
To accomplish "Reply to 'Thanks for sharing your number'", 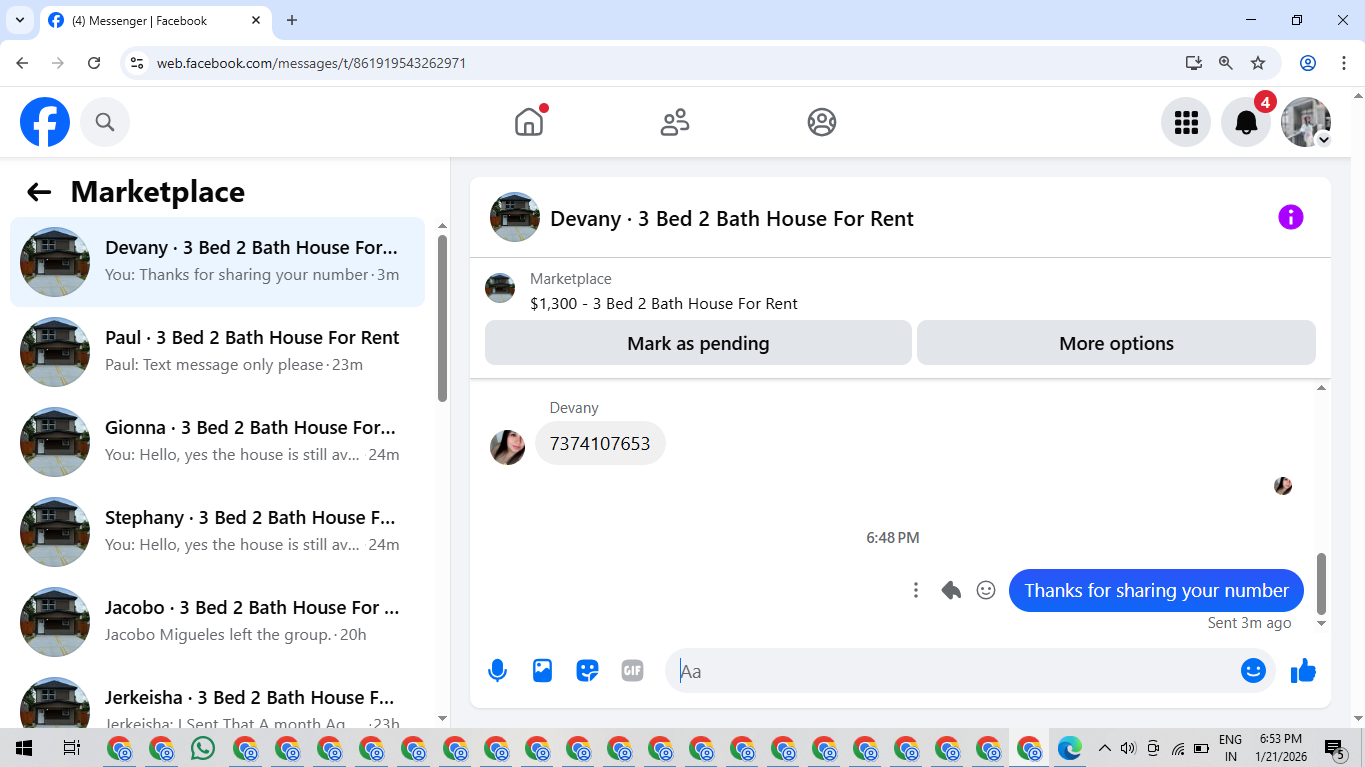I will click(951, 590).
